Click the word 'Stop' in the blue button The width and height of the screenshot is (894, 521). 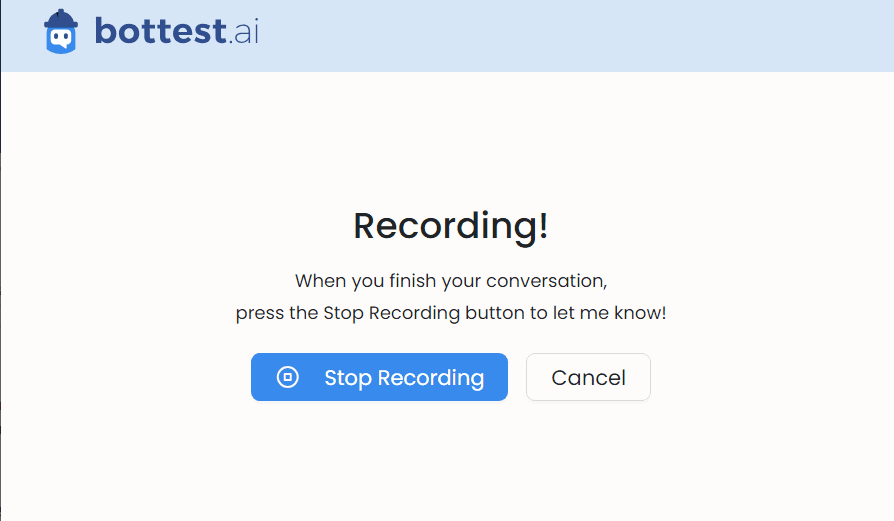pyautogui.click(x=348, y=378)
